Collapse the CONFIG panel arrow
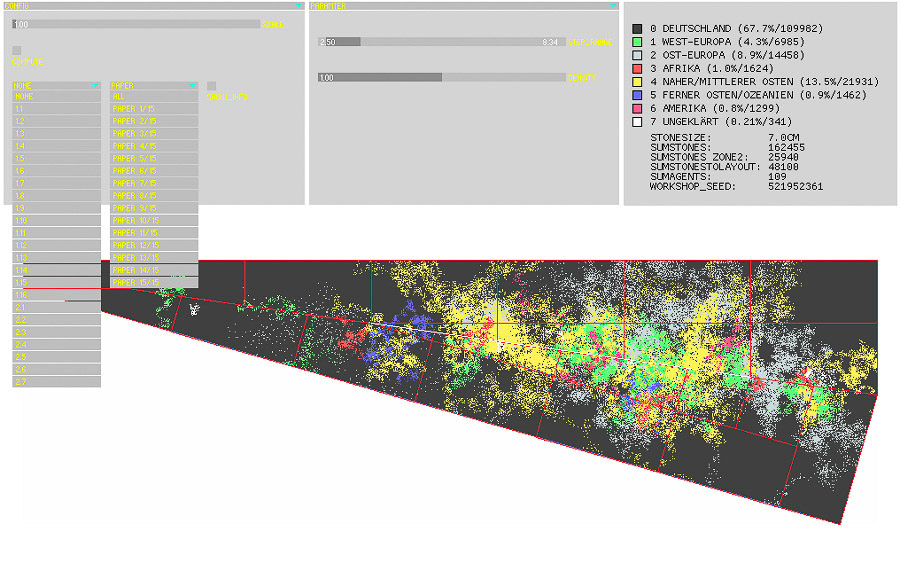The height and width of the screenshot is (563, 900). point(298,6)
